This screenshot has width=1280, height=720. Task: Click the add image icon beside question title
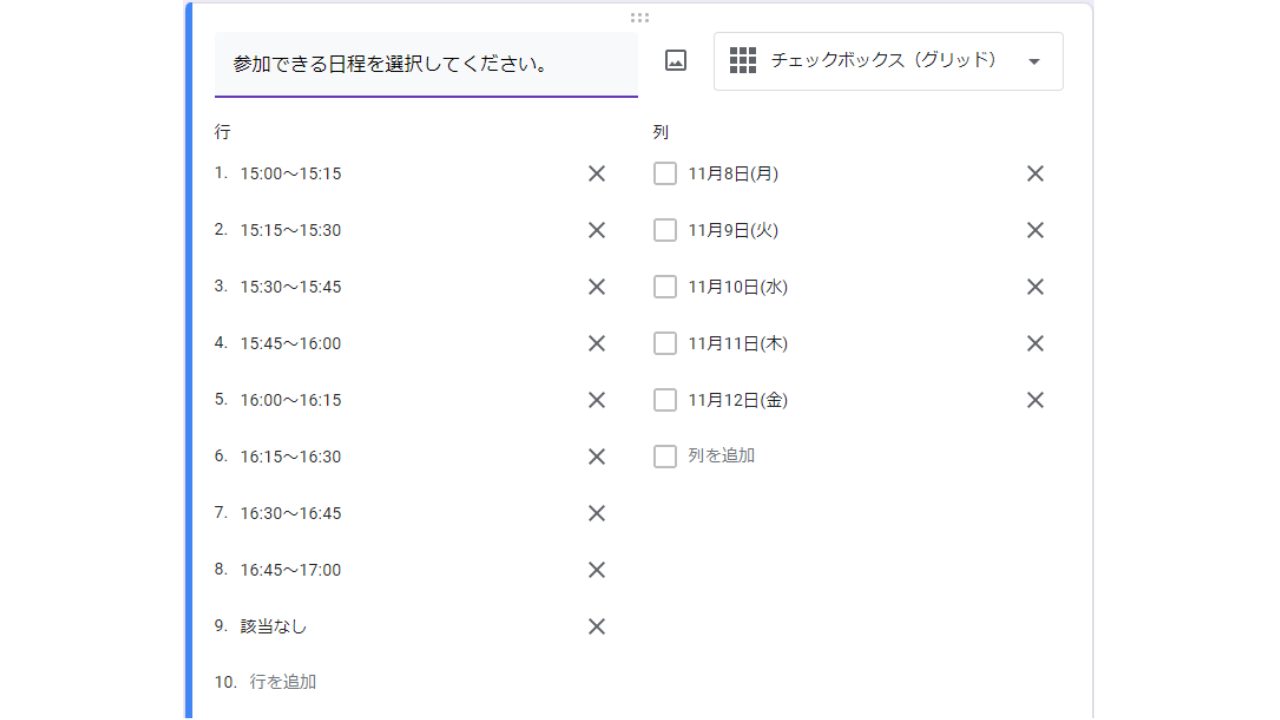coord(676,61)
